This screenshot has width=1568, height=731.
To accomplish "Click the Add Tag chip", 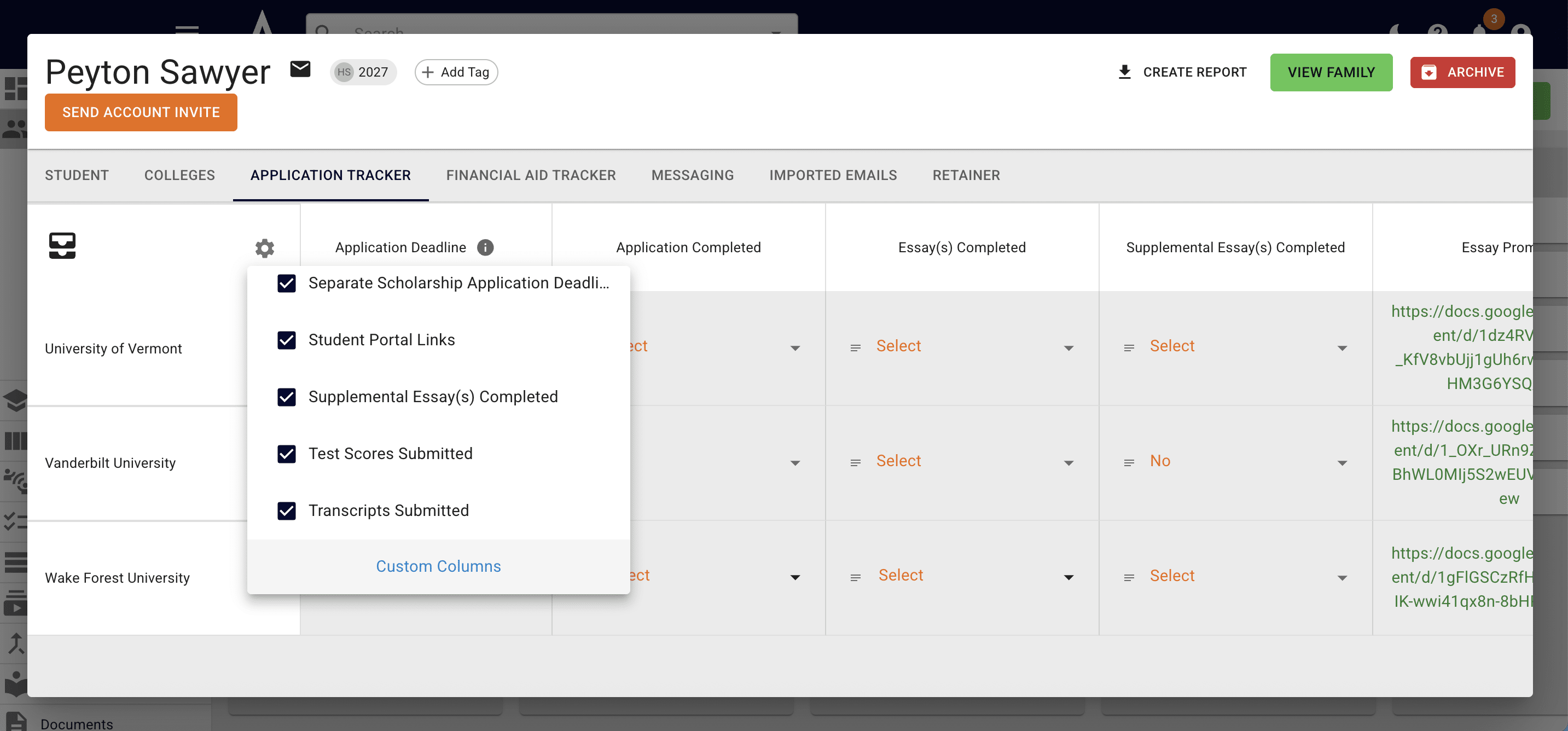I will coord(456,72).
